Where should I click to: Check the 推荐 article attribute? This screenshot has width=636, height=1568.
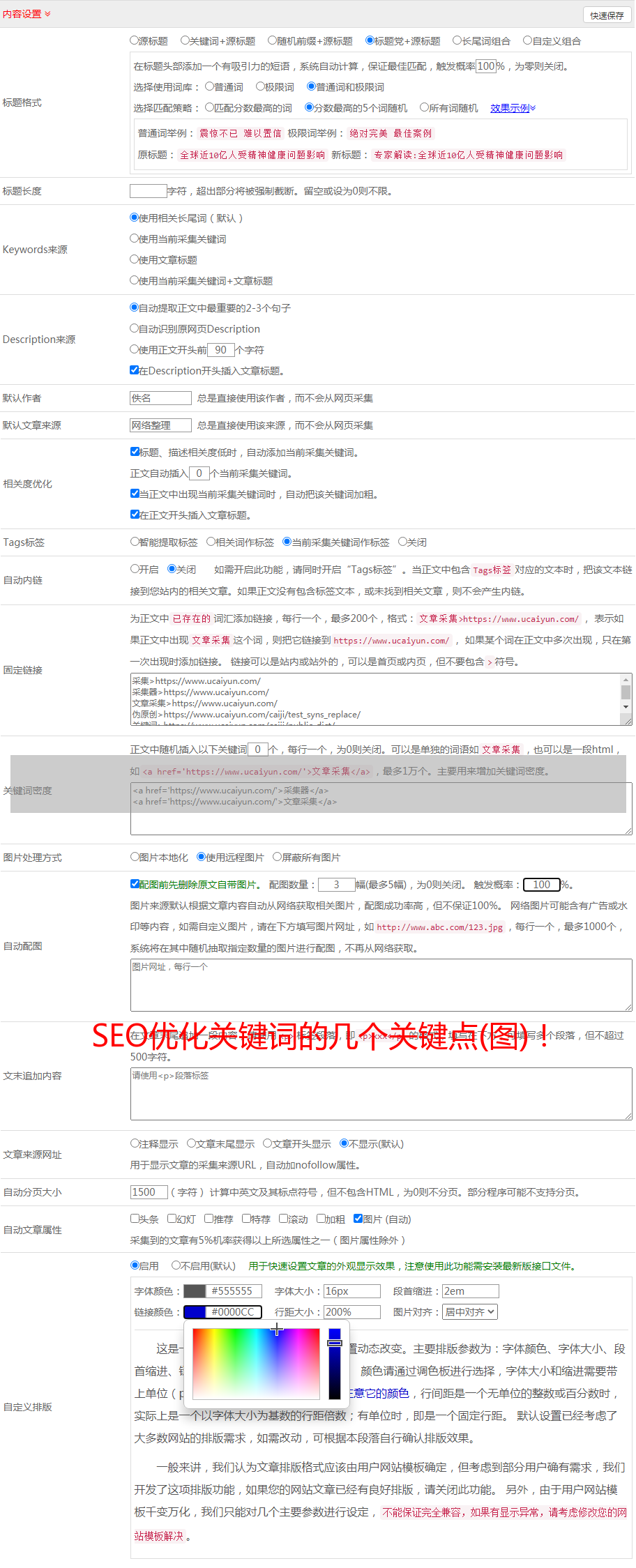tap(209, 1219)
